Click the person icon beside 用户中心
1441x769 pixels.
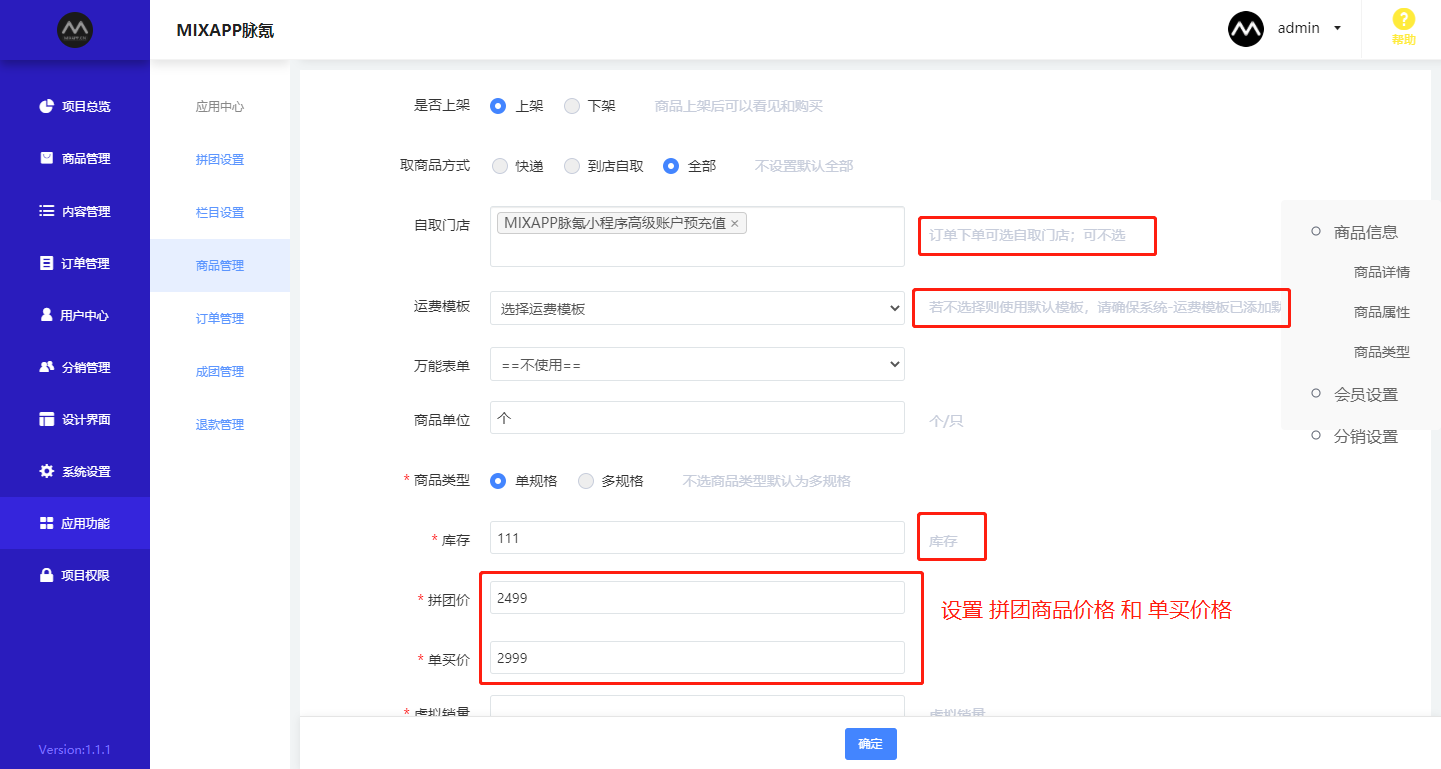tap(46, 315)
